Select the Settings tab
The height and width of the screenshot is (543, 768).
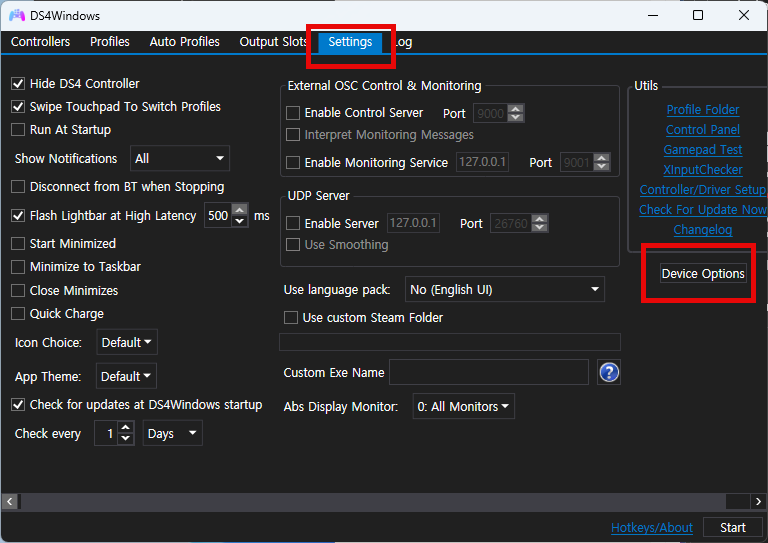click(x=350, y=42)
